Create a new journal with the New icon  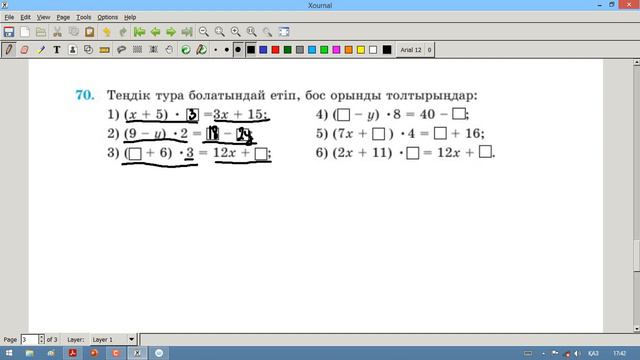coord(25,32)
